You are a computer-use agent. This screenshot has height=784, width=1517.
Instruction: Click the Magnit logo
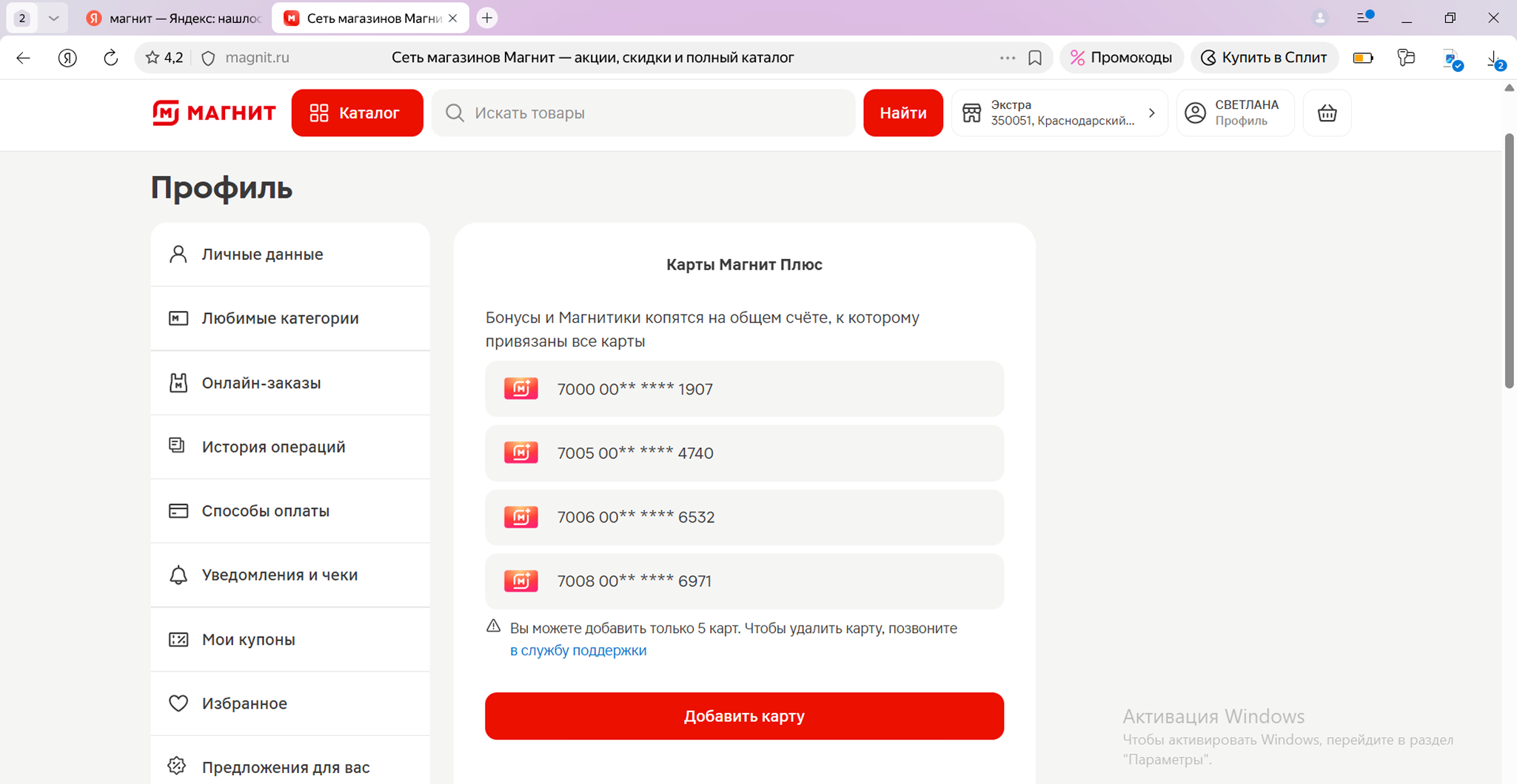214,113
